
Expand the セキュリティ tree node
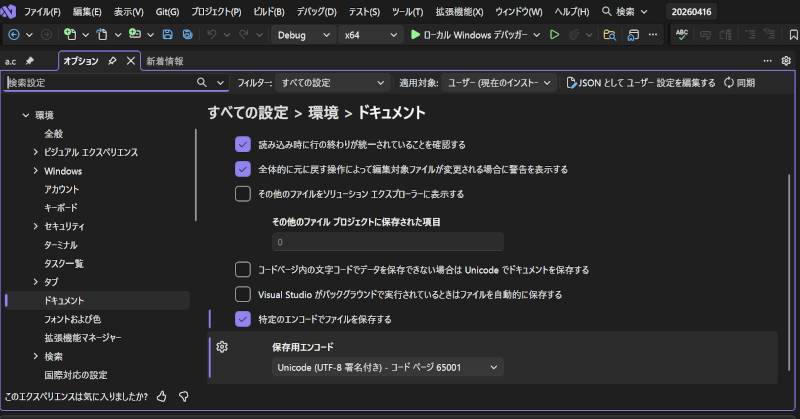coord(35,226)
